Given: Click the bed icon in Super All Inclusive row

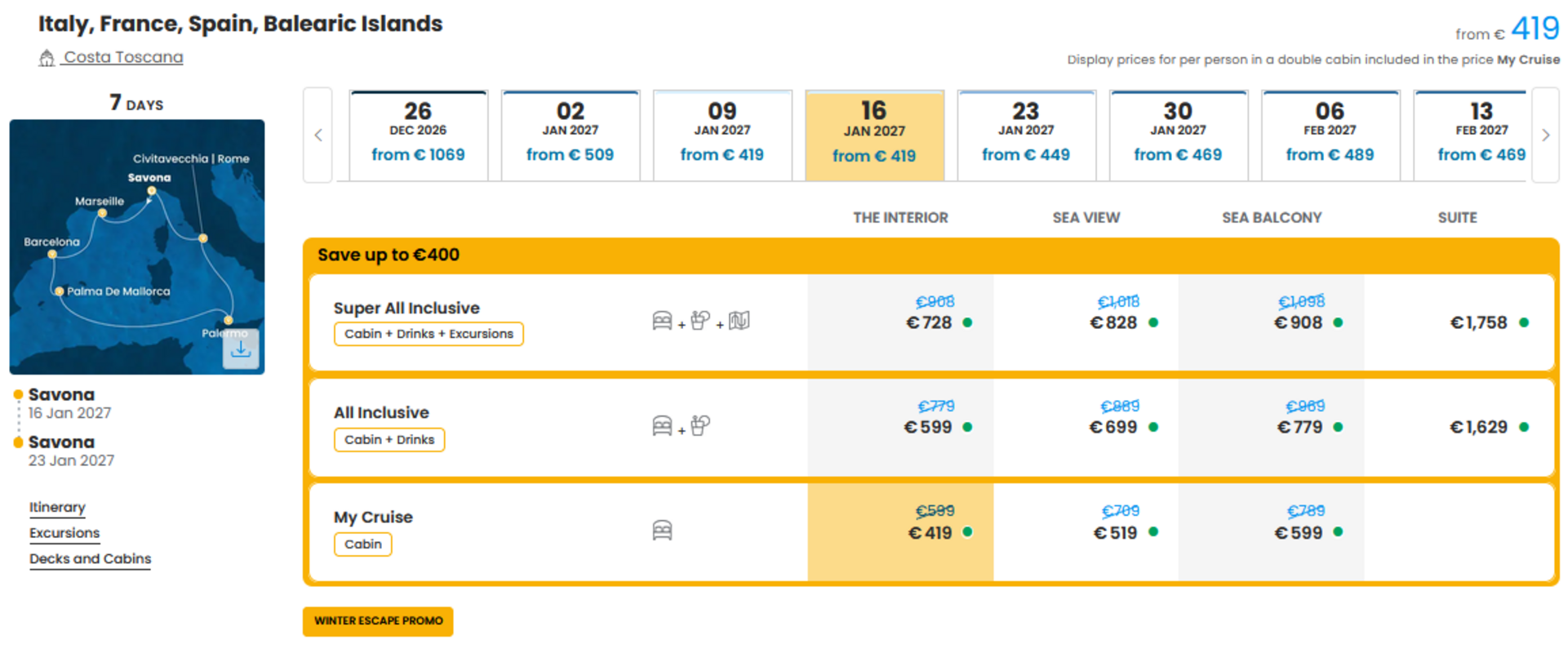Looking at the screenshot, I should click(x=662, y=321).
